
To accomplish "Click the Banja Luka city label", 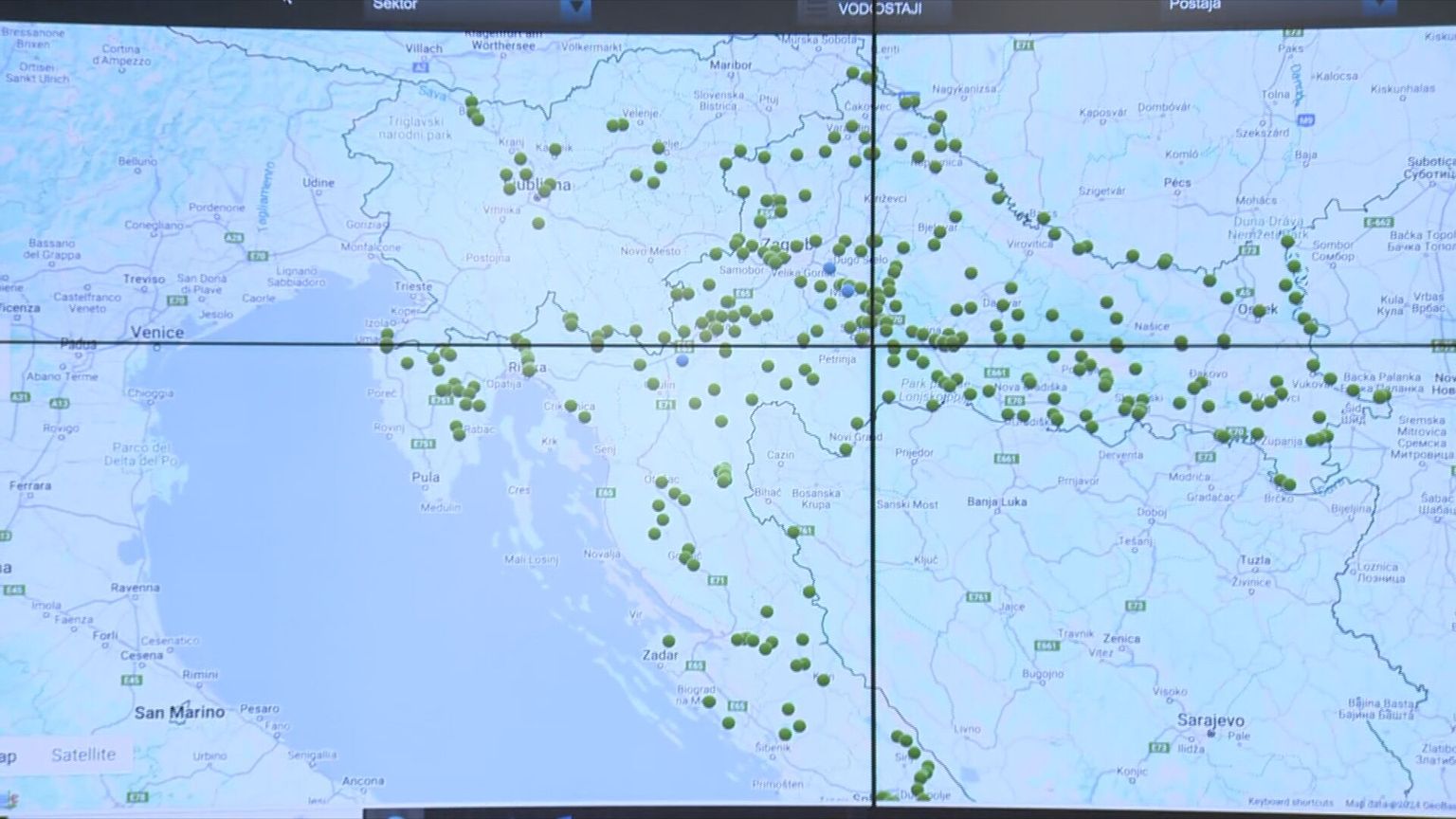I will pos(996,501).
